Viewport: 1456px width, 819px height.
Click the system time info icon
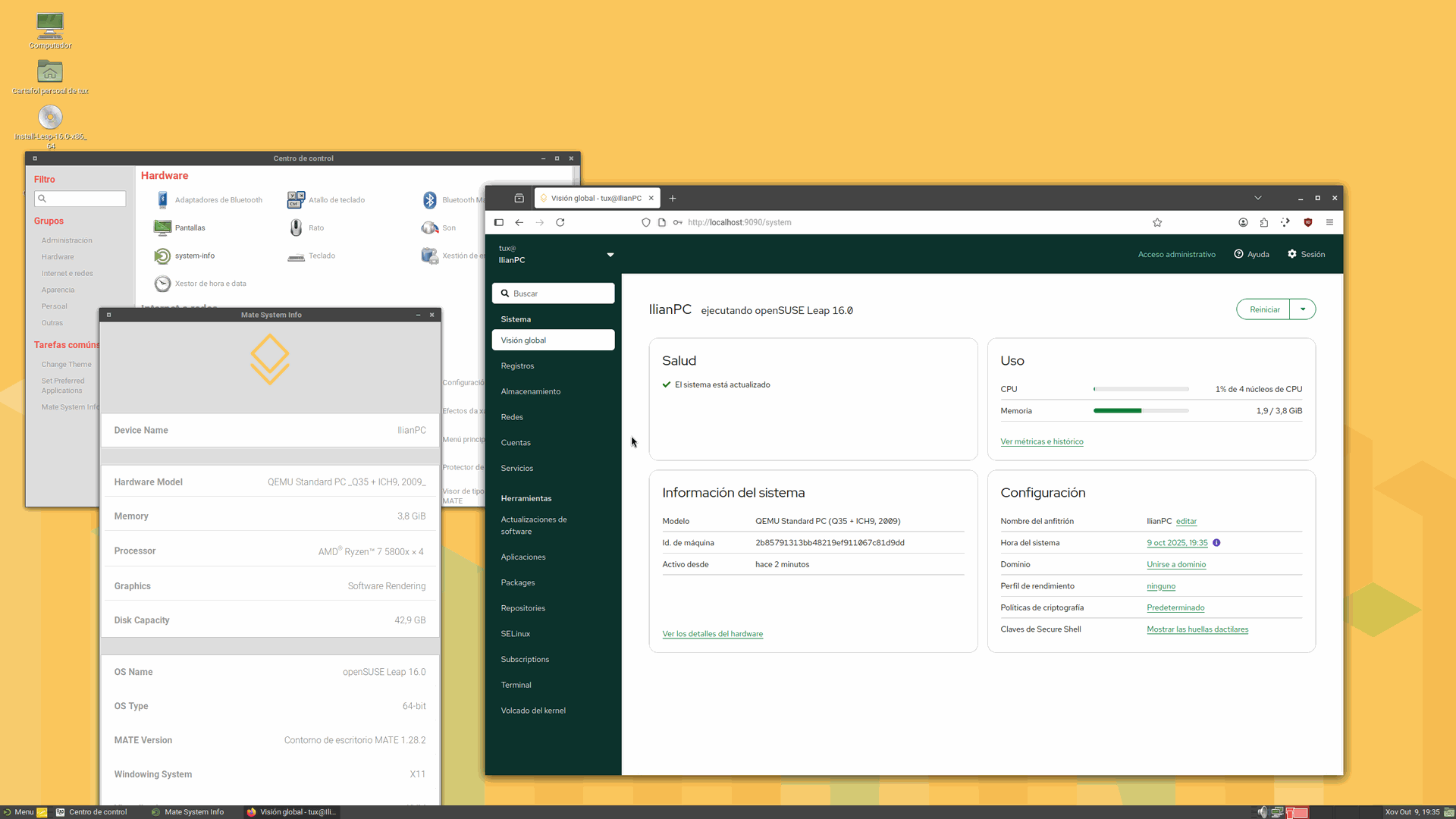click(1216, 543)
